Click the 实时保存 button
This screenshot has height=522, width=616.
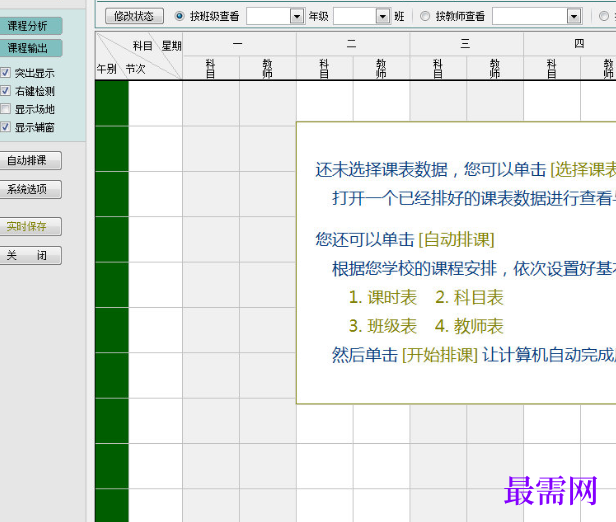coord(30,226)
